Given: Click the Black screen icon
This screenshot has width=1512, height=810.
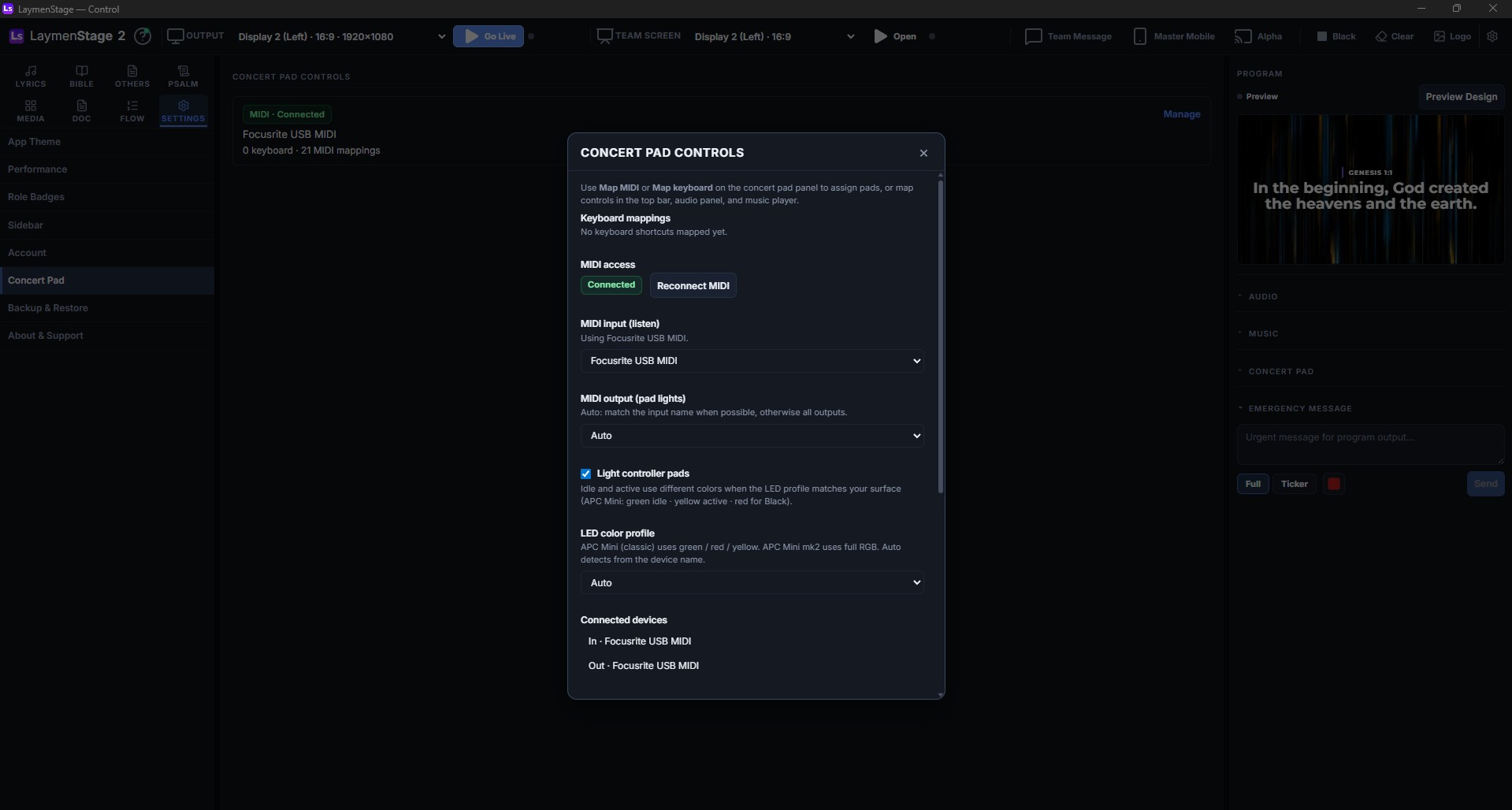Looking at the screenshot, I should 1322,36.
